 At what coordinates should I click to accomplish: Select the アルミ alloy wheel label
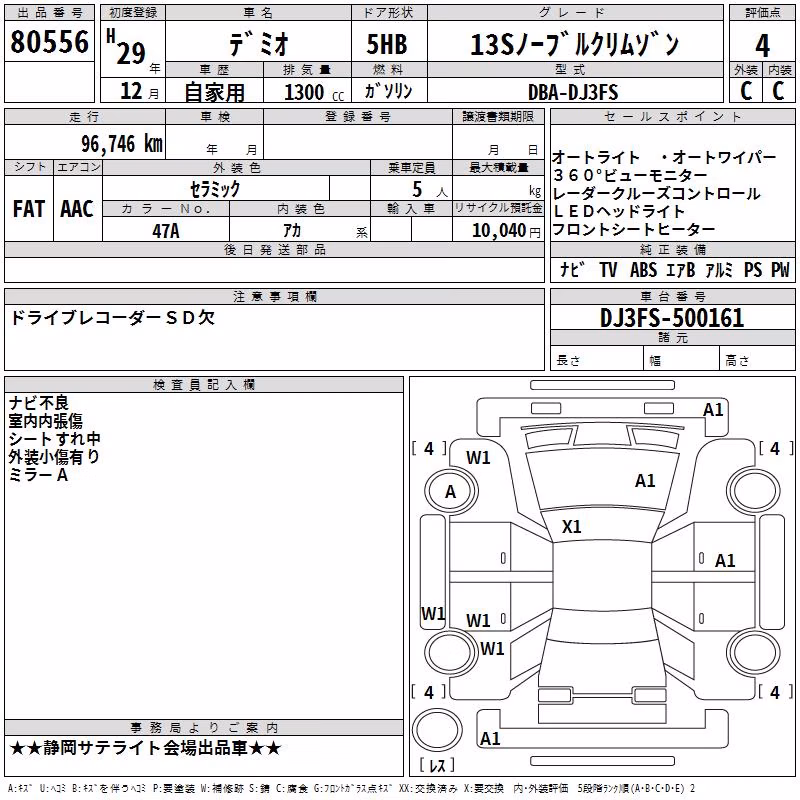[x=719, y=269]
